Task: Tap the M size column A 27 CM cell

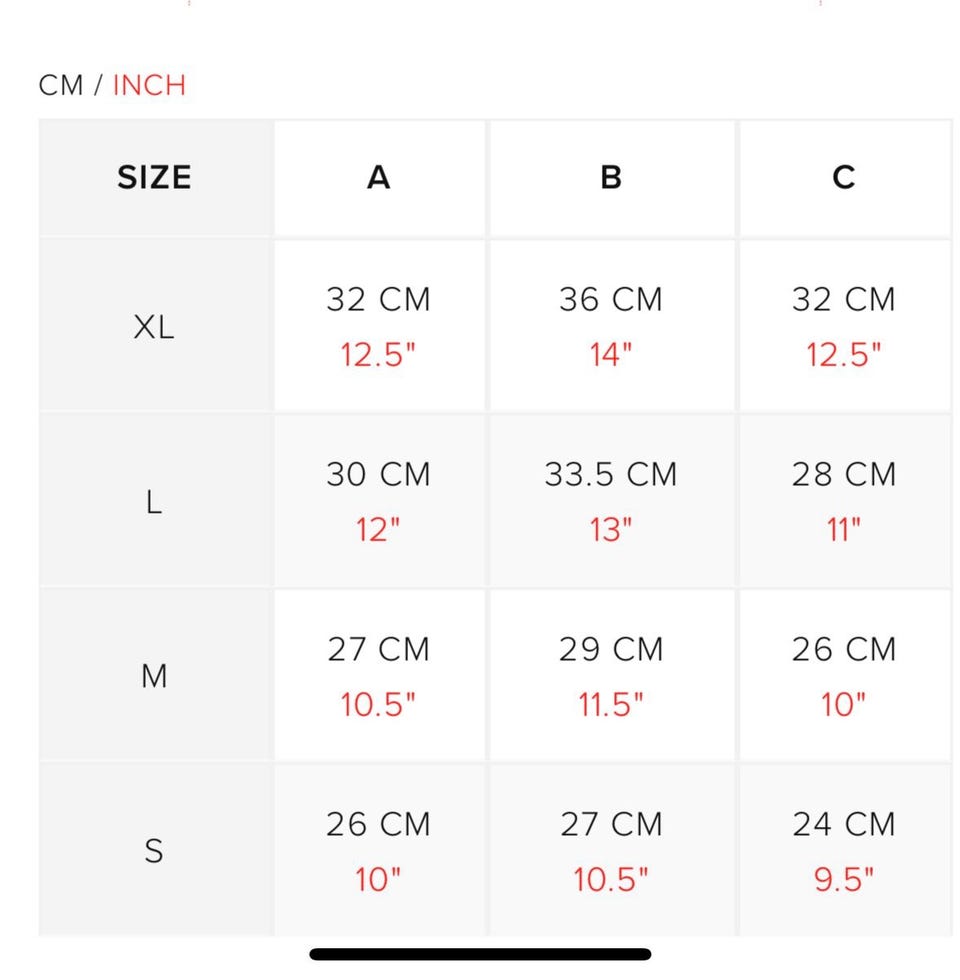Action: pos(378,676)
